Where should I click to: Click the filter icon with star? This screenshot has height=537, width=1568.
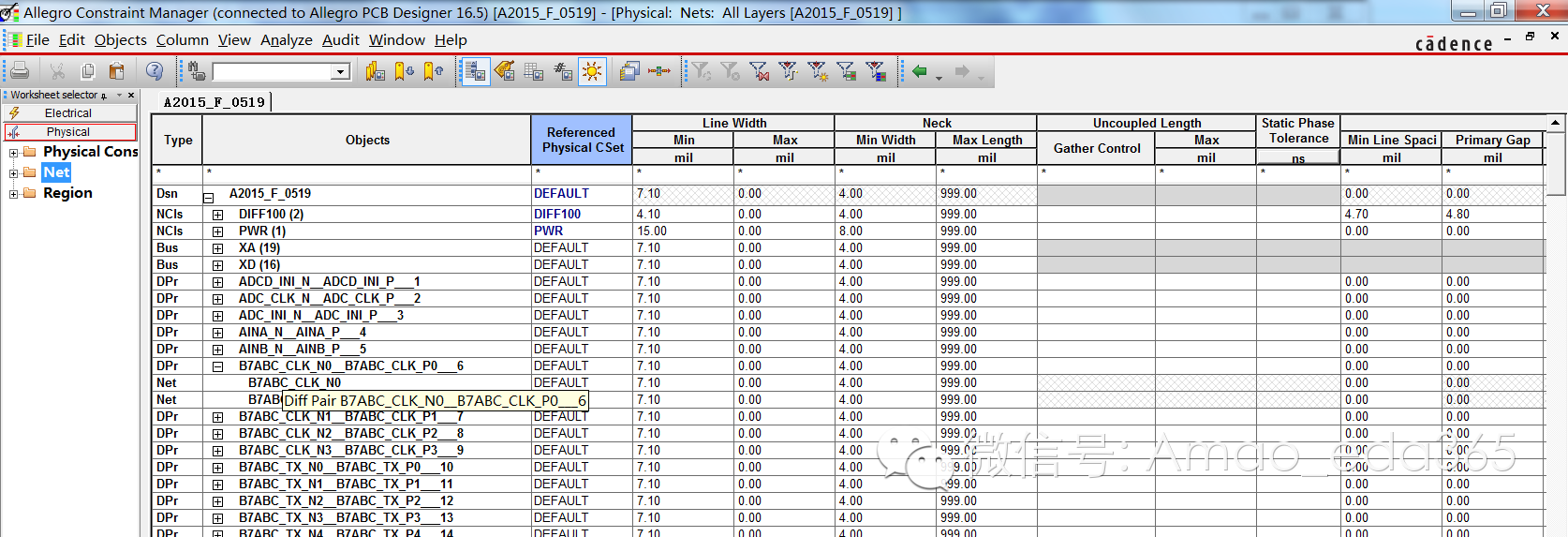click(x=818, y=71)
